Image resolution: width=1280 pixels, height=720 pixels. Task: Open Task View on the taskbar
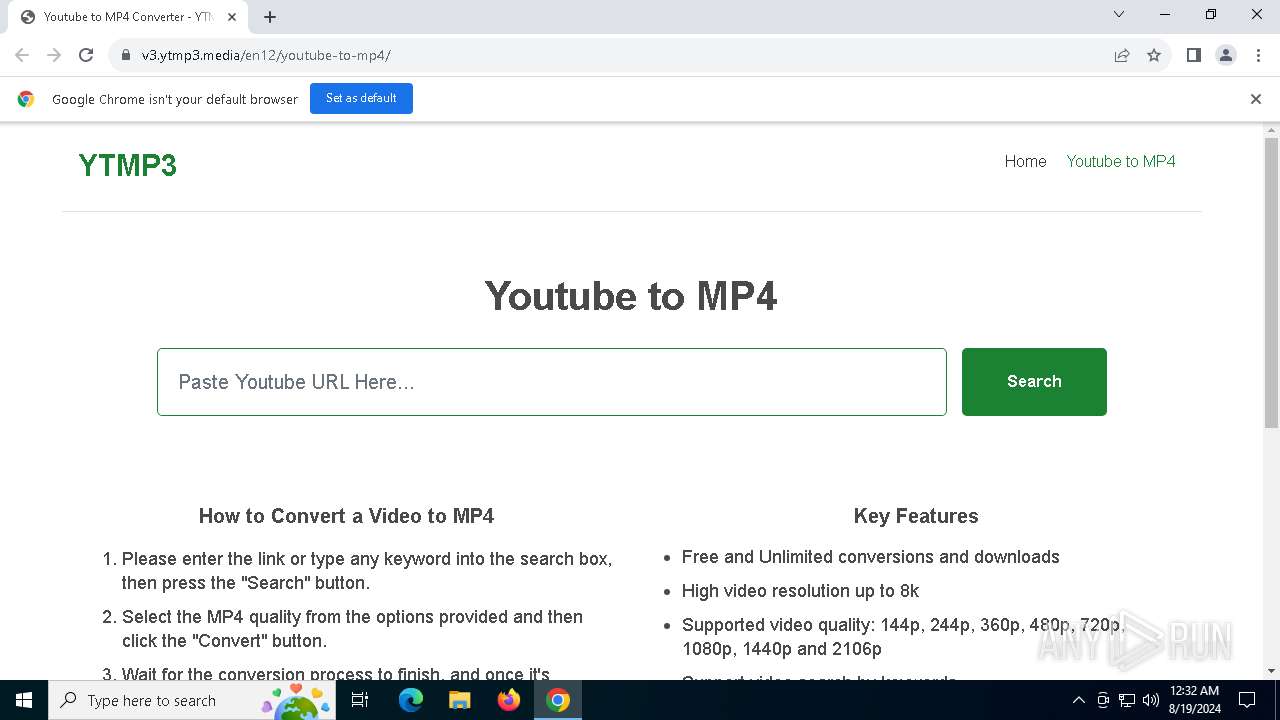click(360, 700)
